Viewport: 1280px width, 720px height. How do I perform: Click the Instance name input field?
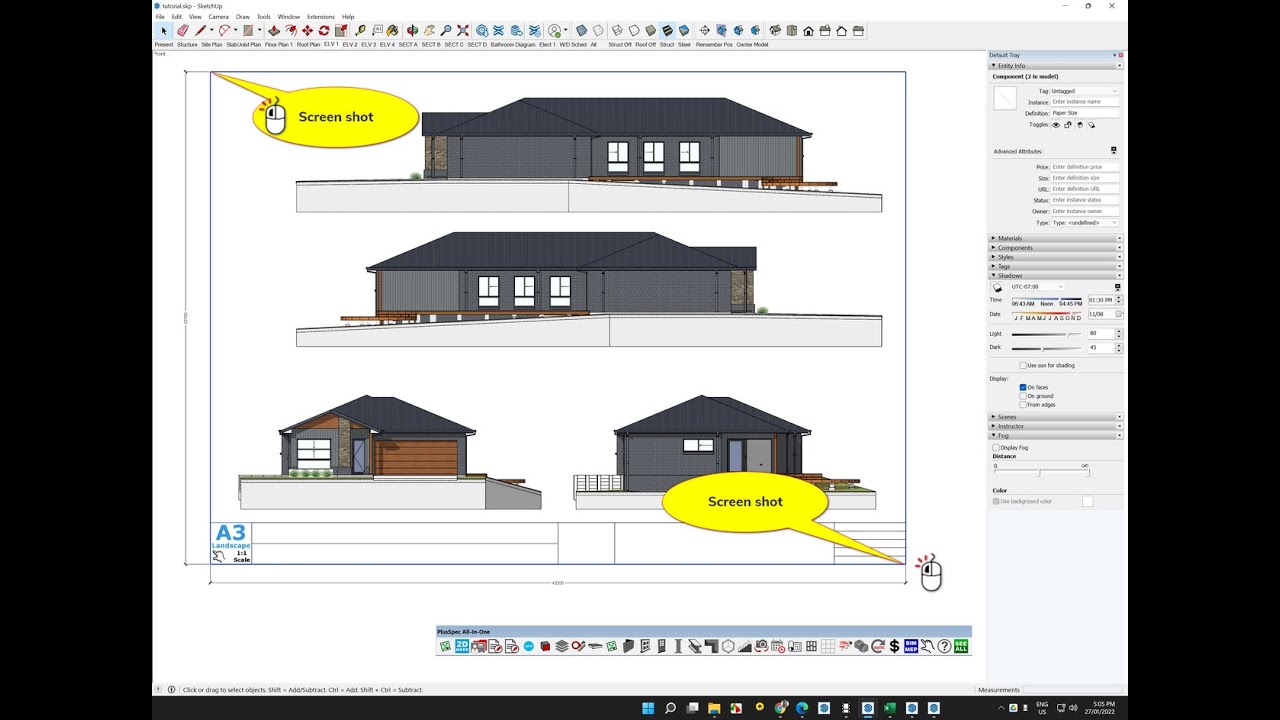point(1084,102)
